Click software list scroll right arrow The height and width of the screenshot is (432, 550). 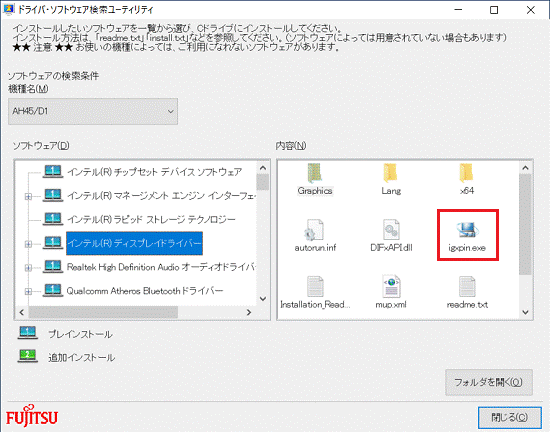click(x=249, y=312)
